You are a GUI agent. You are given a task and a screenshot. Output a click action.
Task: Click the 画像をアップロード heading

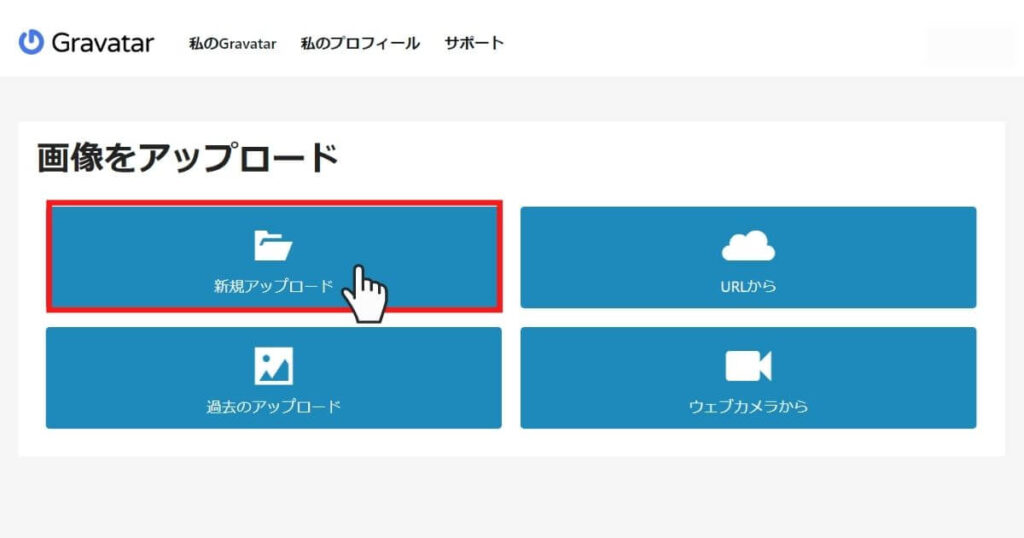pos(187,158)
